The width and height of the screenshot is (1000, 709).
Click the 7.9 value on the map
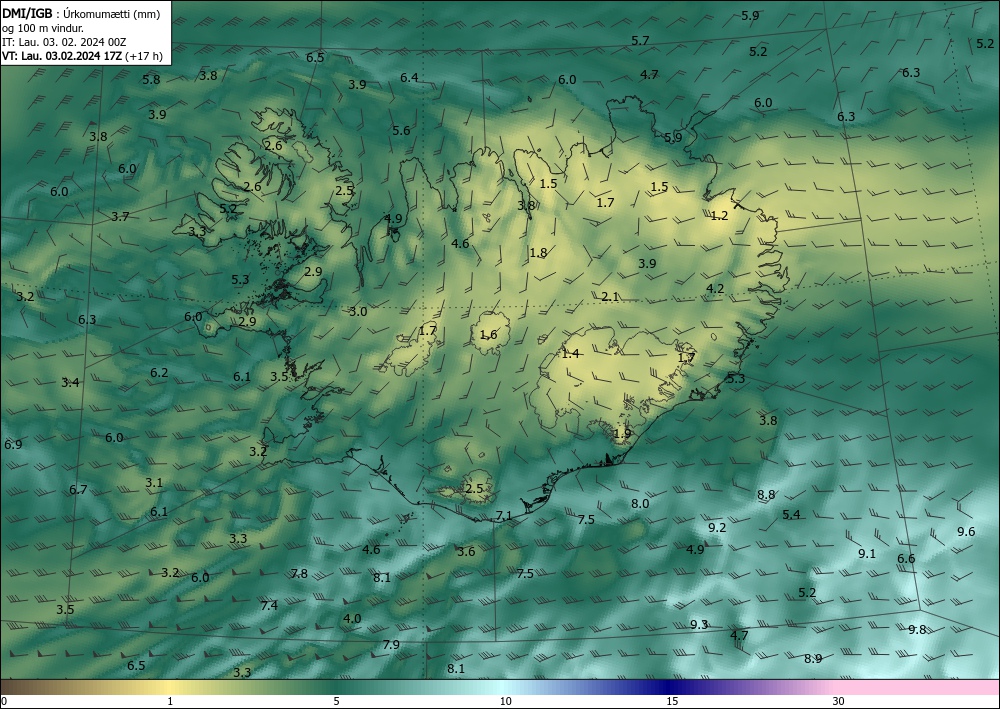tap(391, 645)
